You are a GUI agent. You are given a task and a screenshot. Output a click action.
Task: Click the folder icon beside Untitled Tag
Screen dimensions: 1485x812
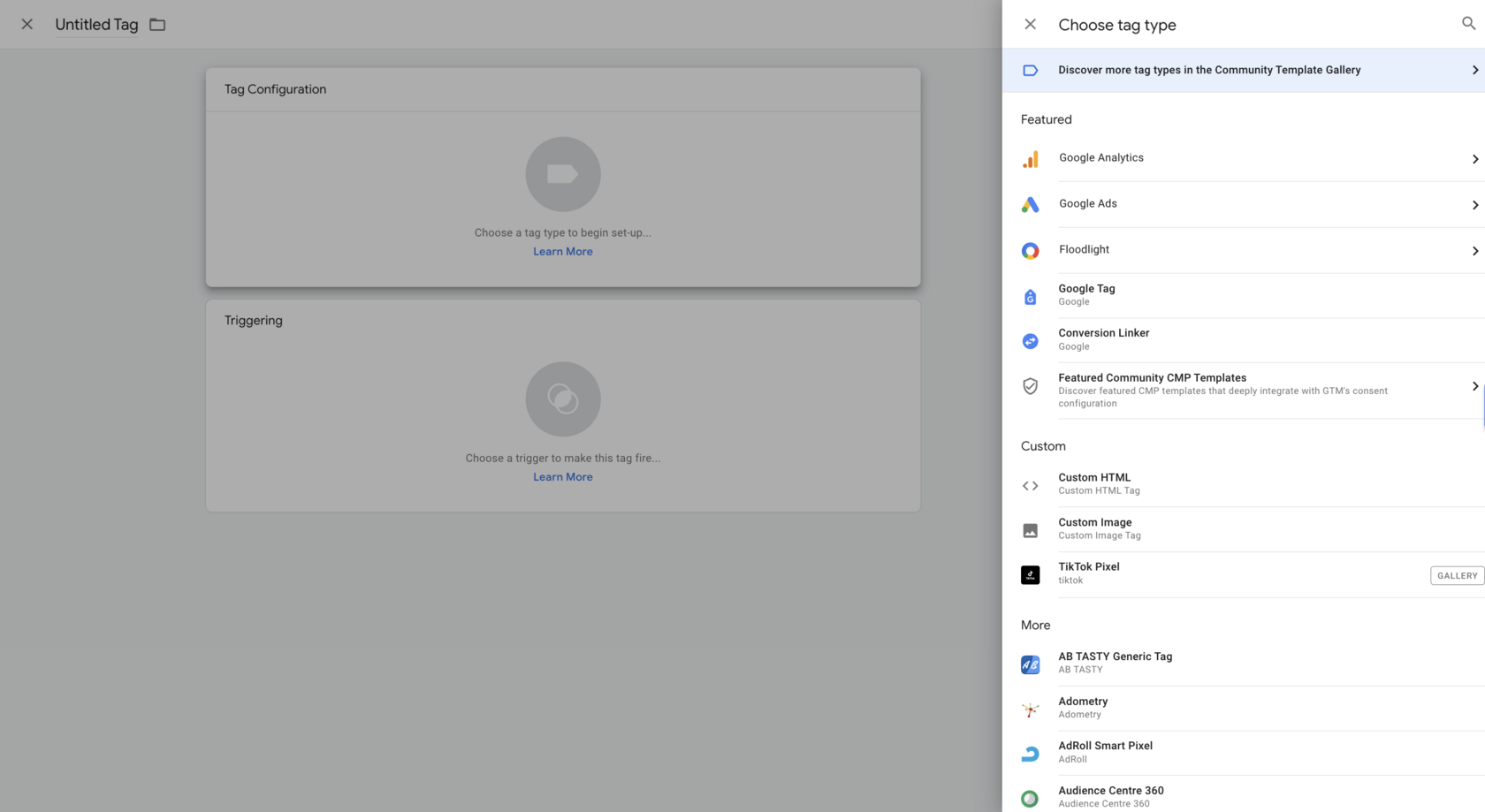coord(157,25)
